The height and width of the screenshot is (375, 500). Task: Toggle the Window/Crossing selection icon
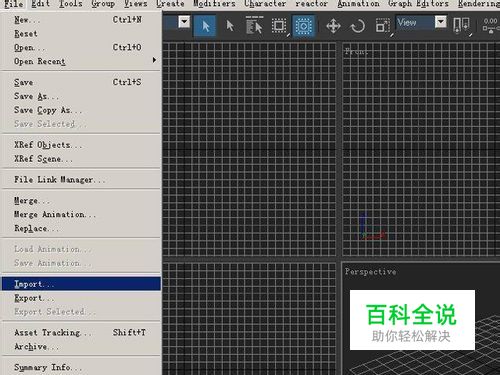tap(303, 26)
